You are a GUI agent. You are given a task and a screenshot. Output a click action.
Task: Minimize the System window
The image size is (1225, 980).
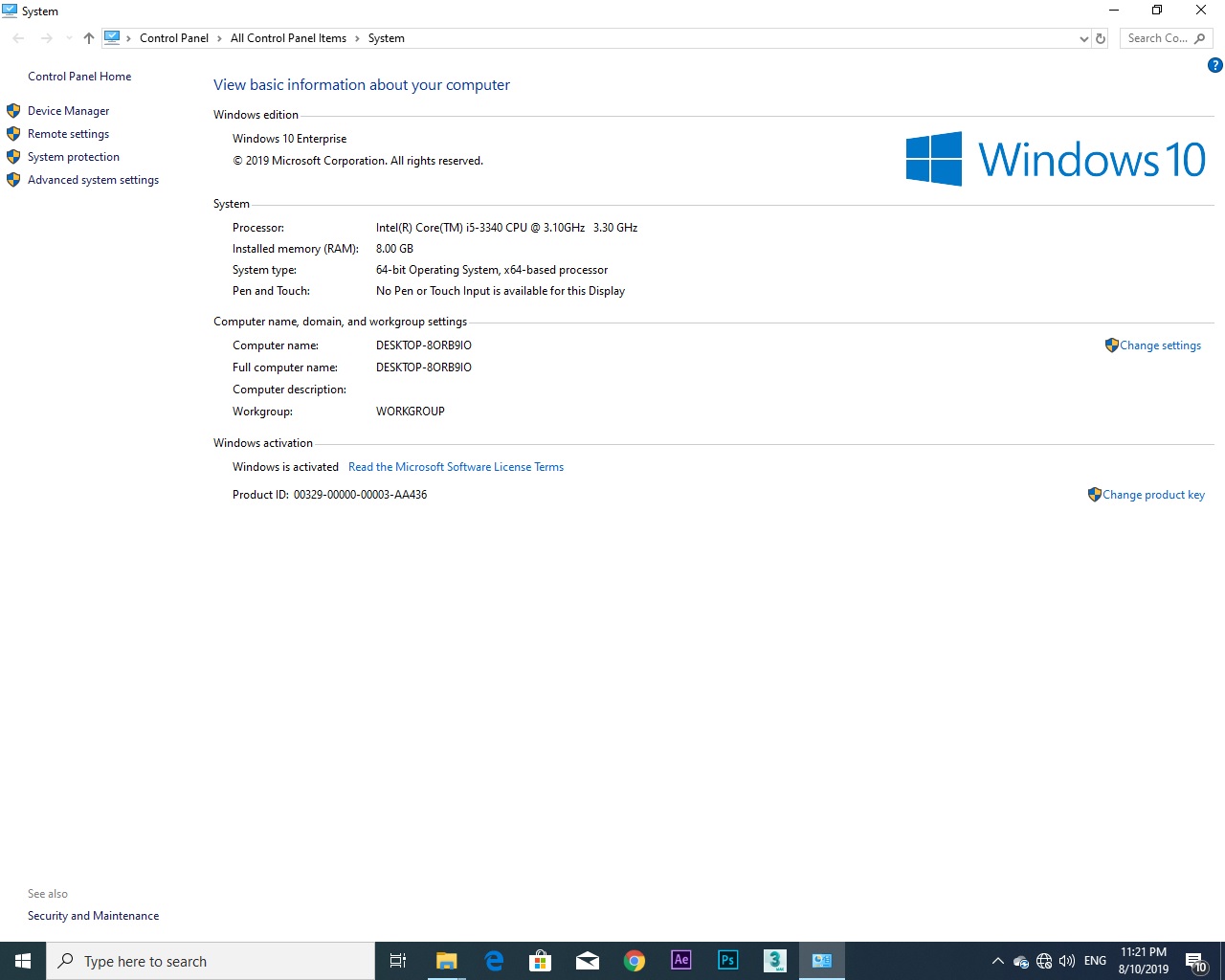click(x=1114, y=11)
